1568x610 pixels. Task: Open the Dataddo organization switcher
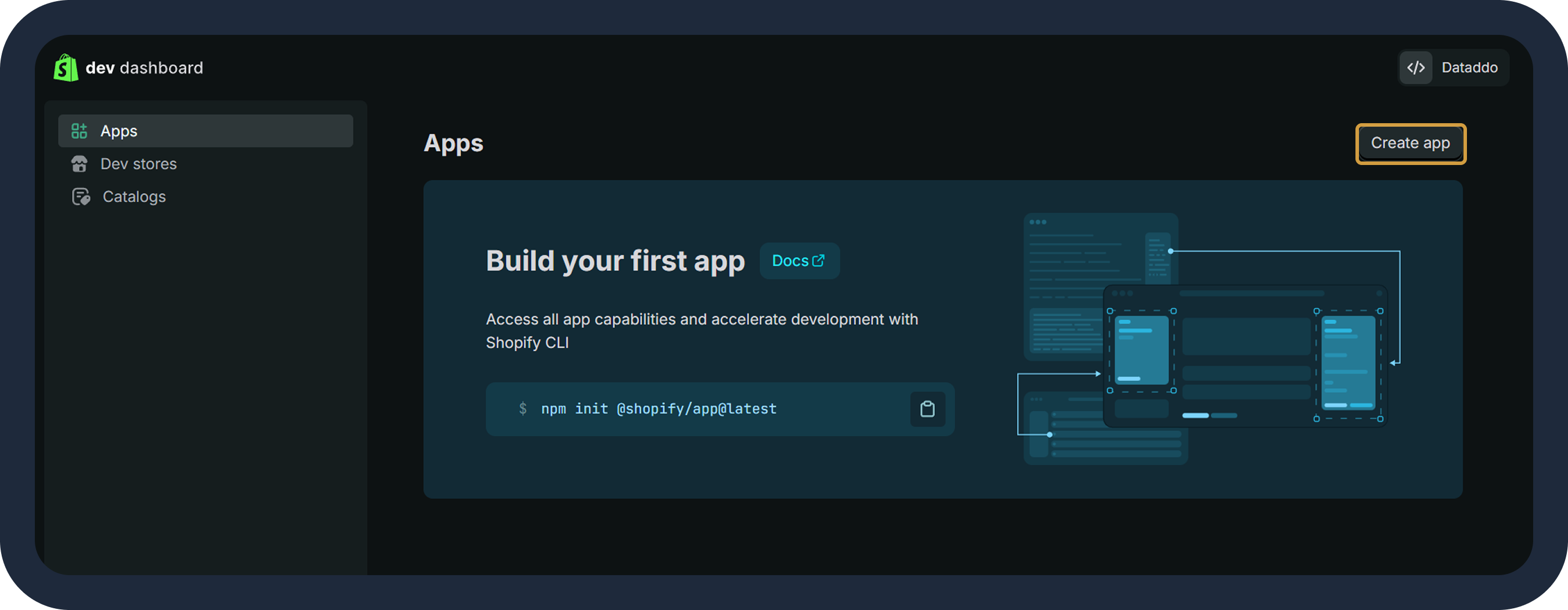pos(1453,67)
